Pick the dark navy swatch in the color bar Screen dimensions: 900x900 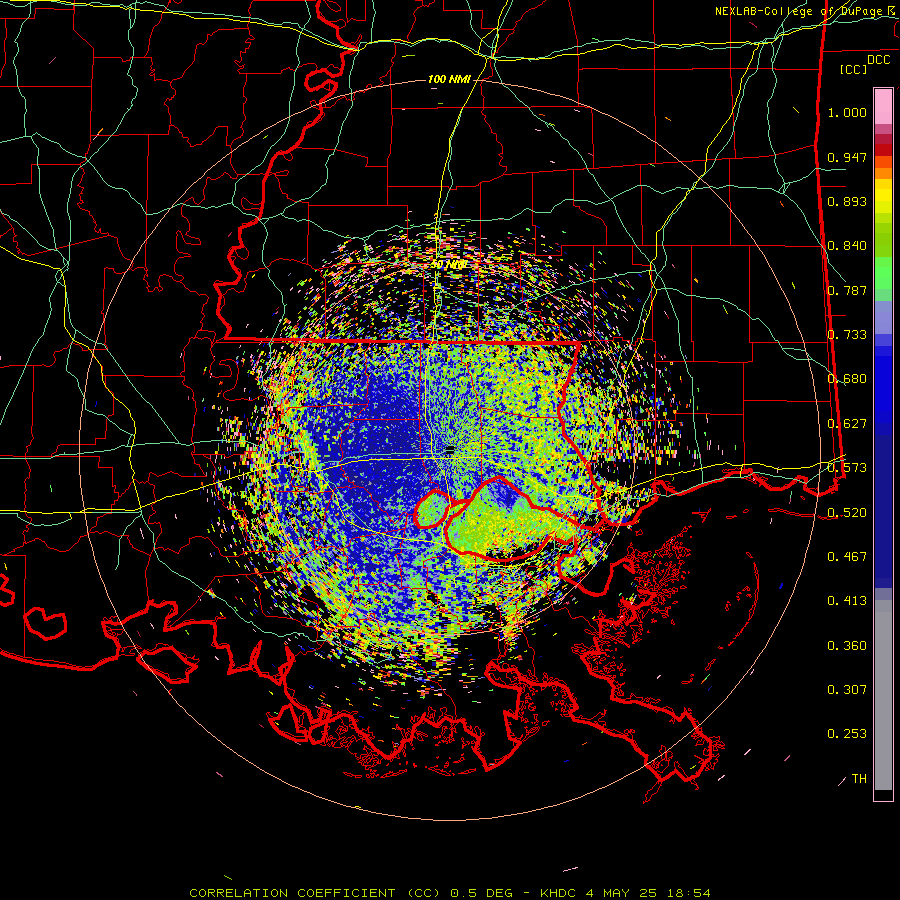(883, 505)
